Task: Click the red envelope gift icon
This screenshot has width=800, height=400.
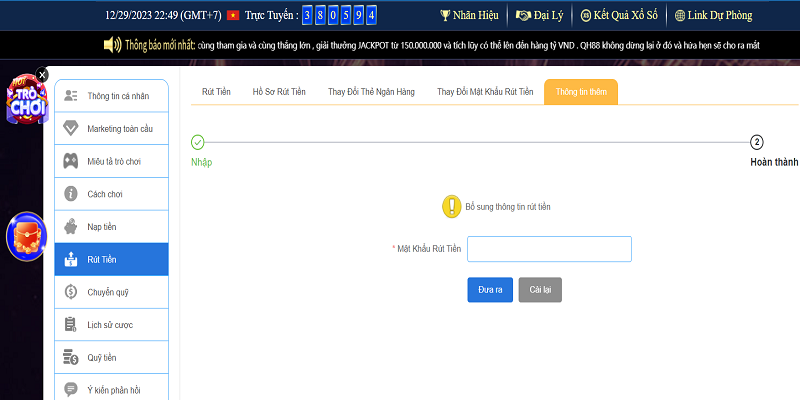Action: 25,237
